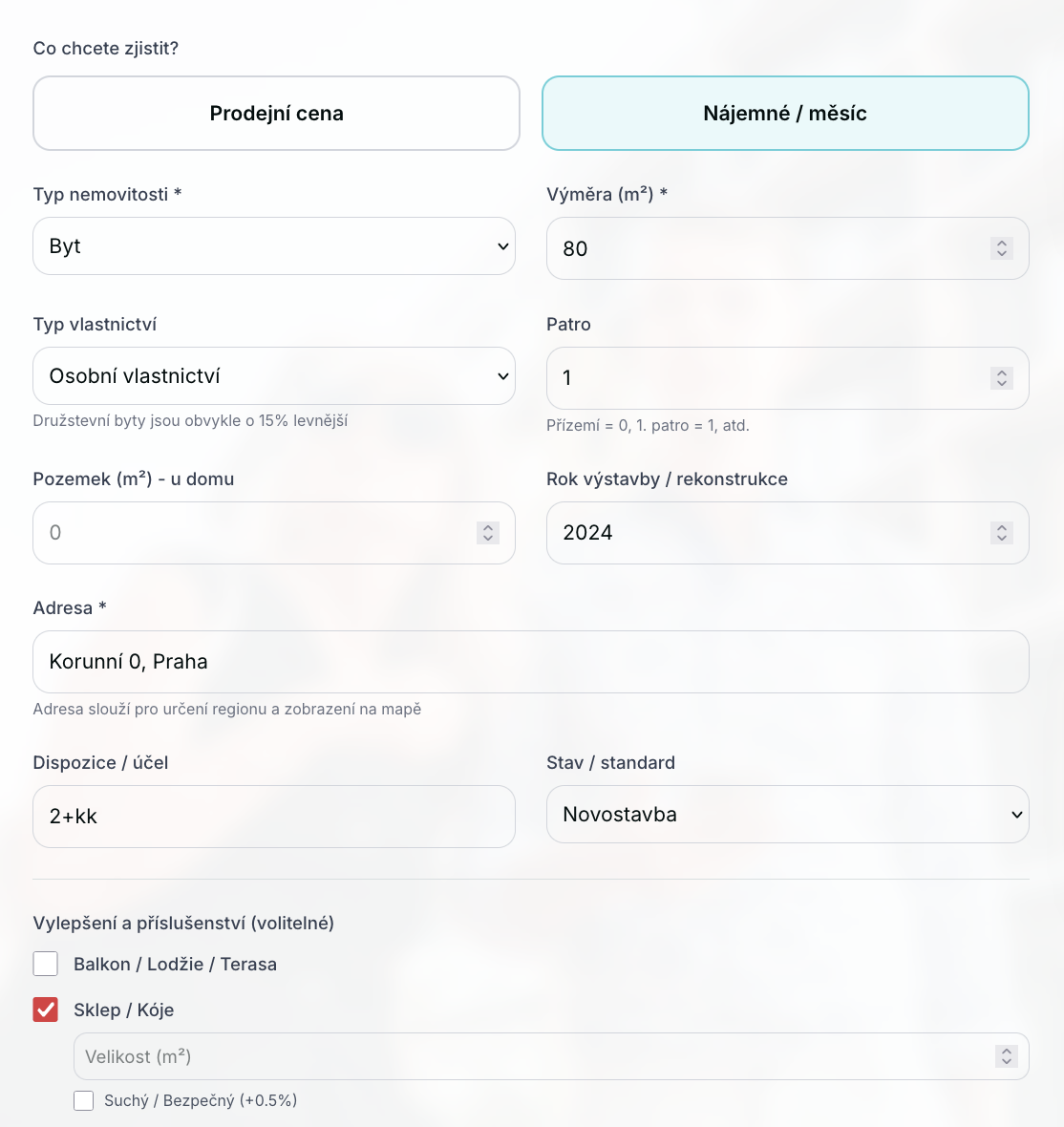Click the Velikost stepper arrows
This screenshot has width=1064, height=1127.
[x=1006, y=1056]
